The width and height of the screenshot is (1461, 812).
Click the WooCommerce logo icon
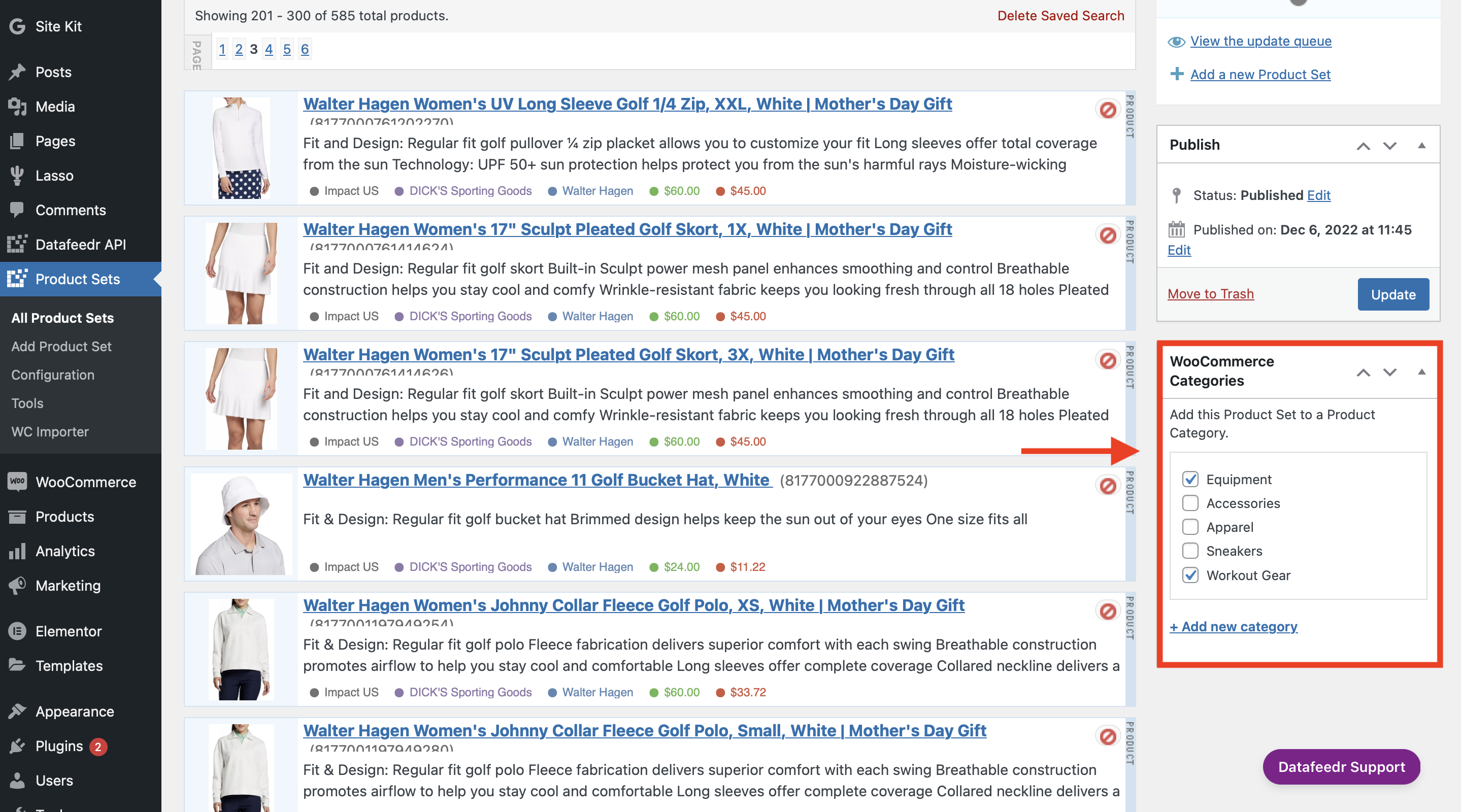[x=18, y=482]
